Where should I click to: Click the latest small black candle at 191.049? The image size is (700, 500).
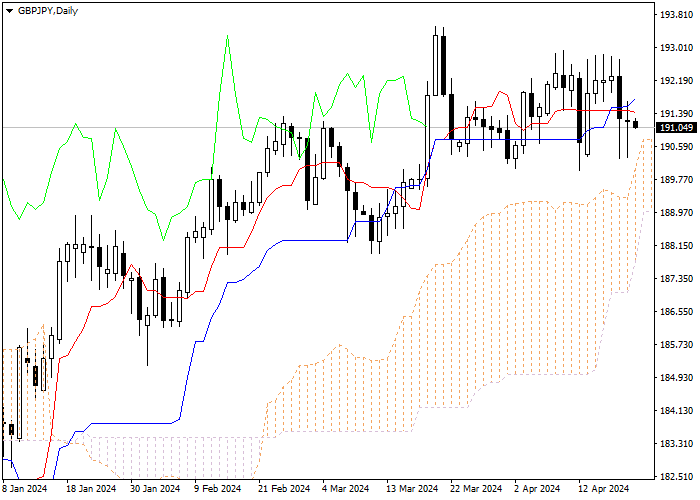click(636, 124)
